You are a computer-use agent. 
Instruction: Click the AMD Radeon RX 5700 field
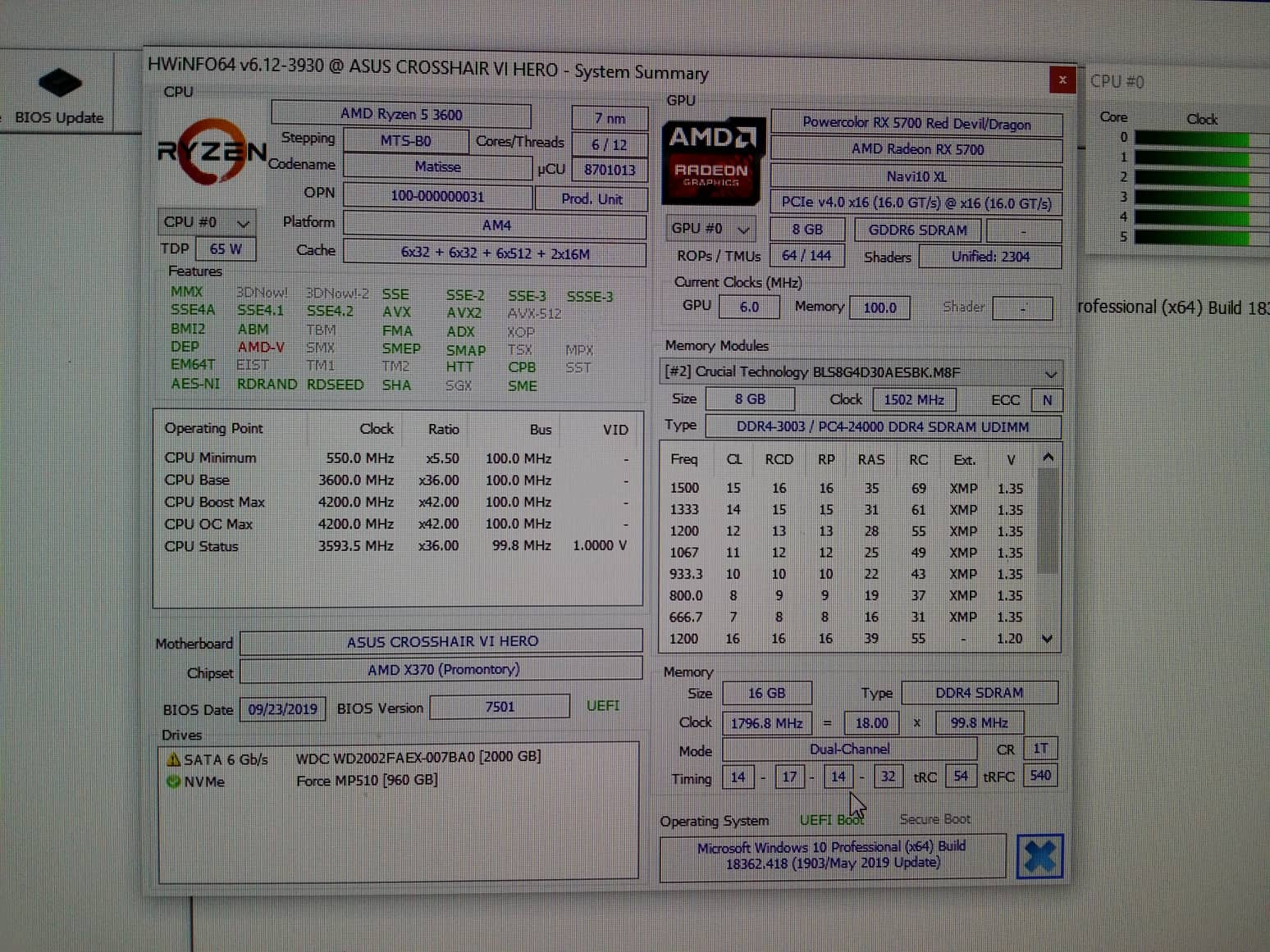point(916,149)
